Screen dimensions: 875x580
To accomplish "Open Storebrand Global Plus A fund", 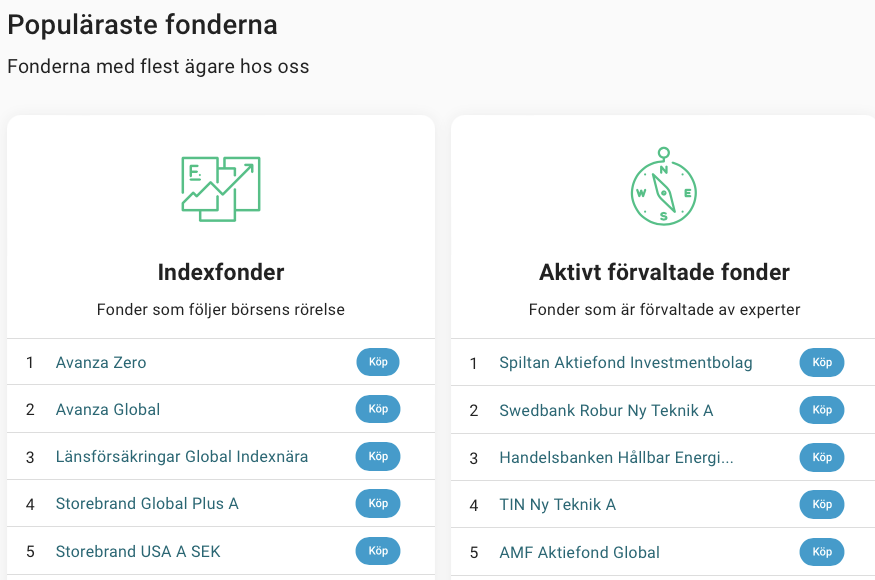I will [147, 504].
